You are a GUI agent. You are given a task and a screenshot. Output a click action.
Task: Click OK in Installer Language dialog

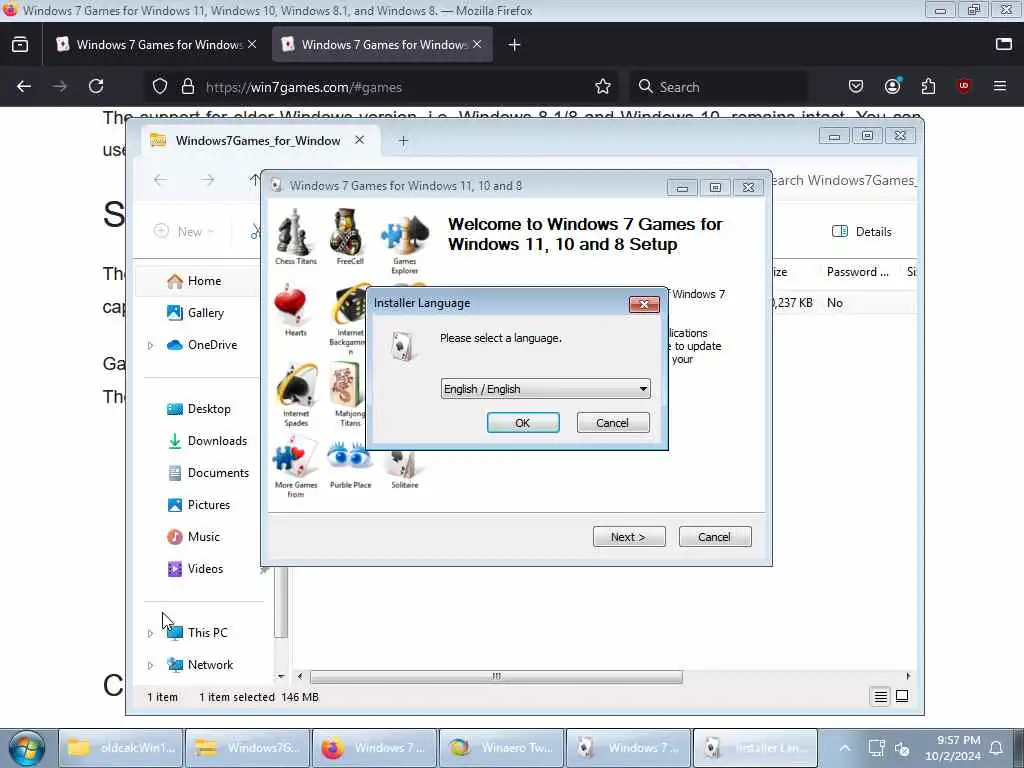522,423
